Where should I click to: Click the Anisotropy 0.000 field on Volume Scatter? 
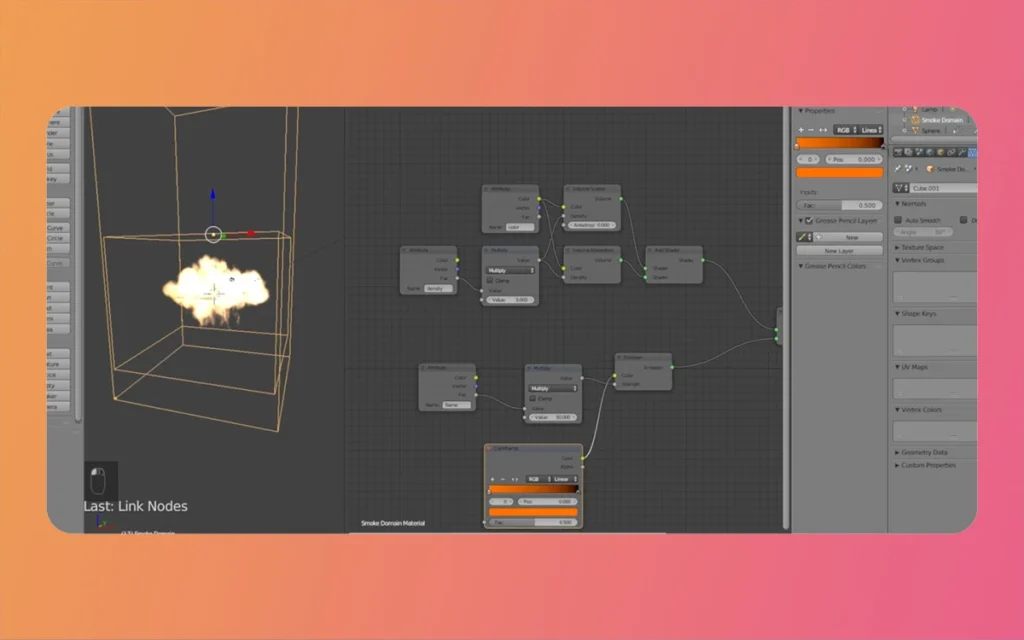tap(592, 225)
